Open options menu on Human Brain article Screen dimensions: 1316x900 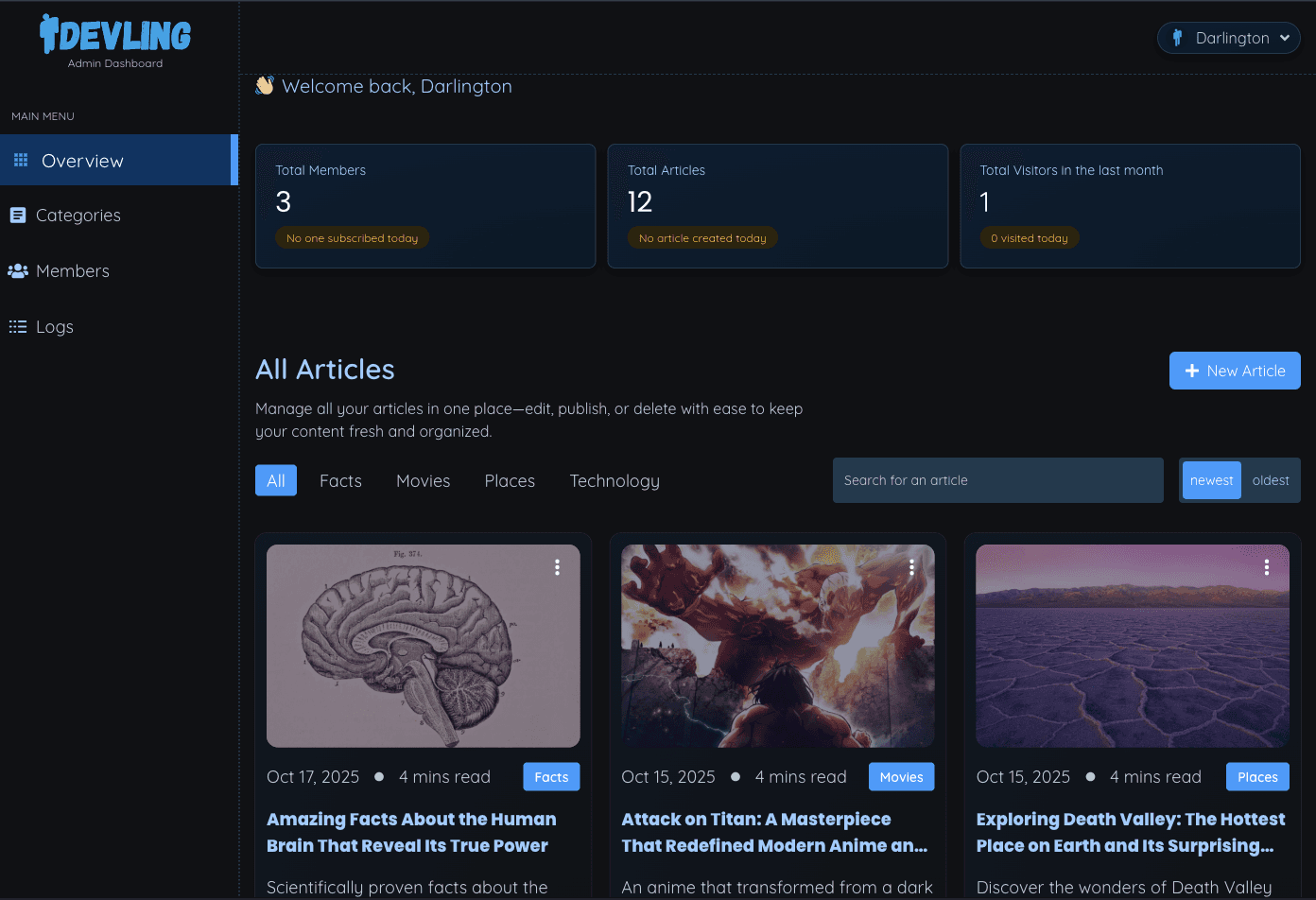click(557, 567)
